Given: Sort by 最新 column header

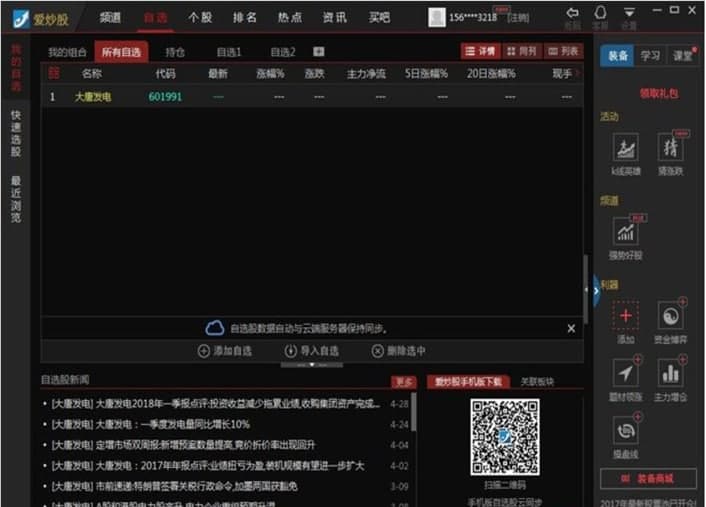Looking at the screenshot, I should click(218, 73).
